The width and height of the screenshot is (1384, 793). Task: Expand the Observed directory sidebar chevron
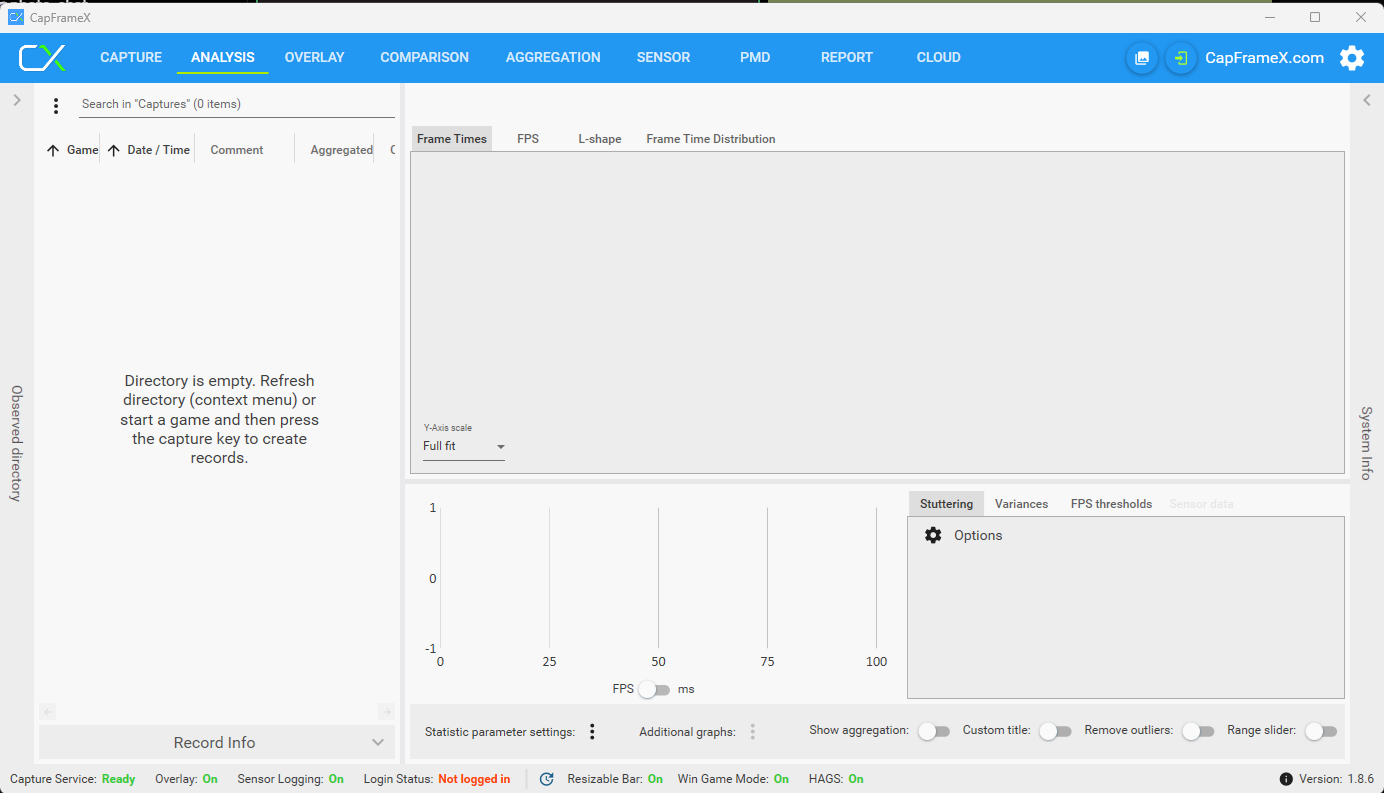(x=17, y=100)
